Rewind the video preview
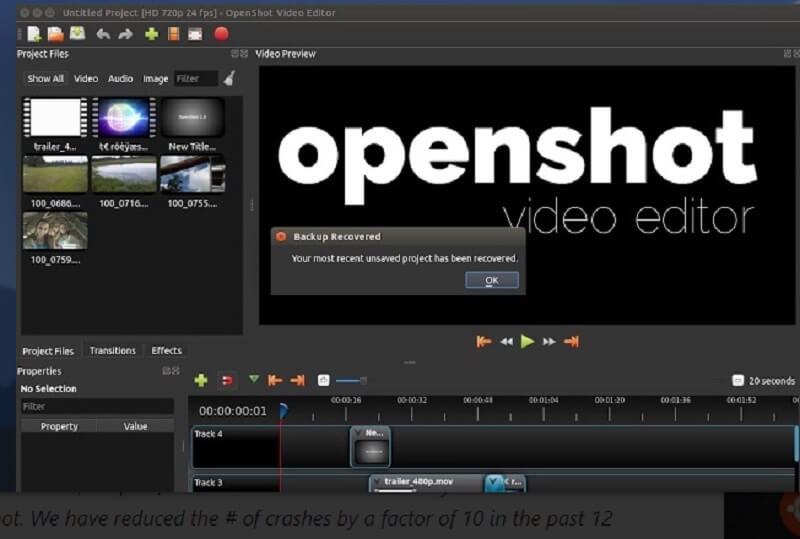 tap(506, 341)
